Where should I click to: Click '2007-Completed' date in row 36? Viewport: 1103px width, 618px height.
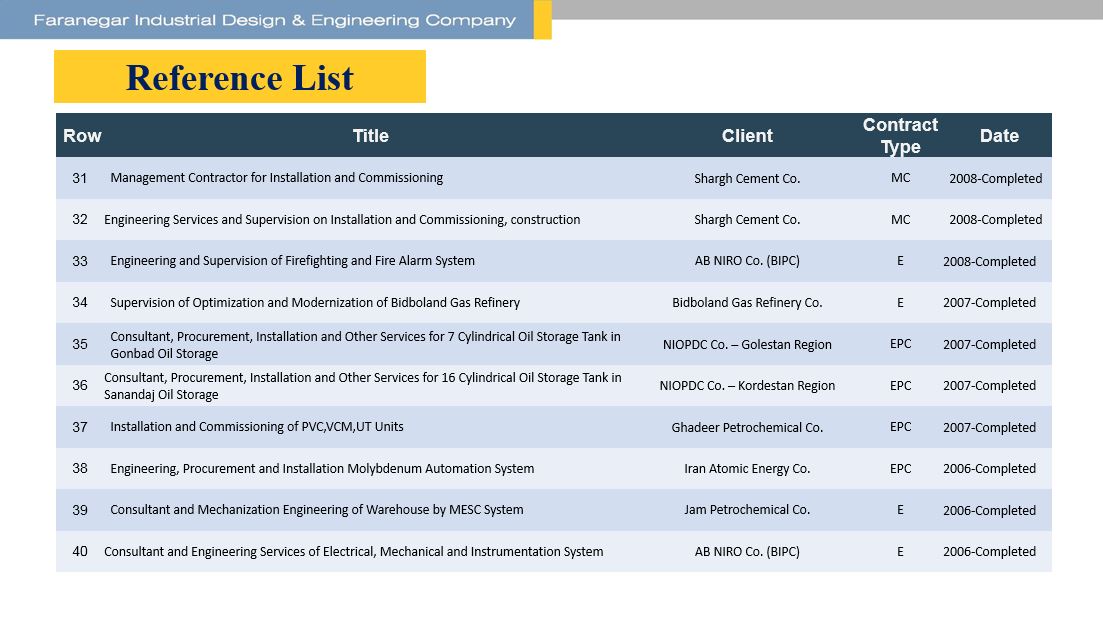click(989, 385)
